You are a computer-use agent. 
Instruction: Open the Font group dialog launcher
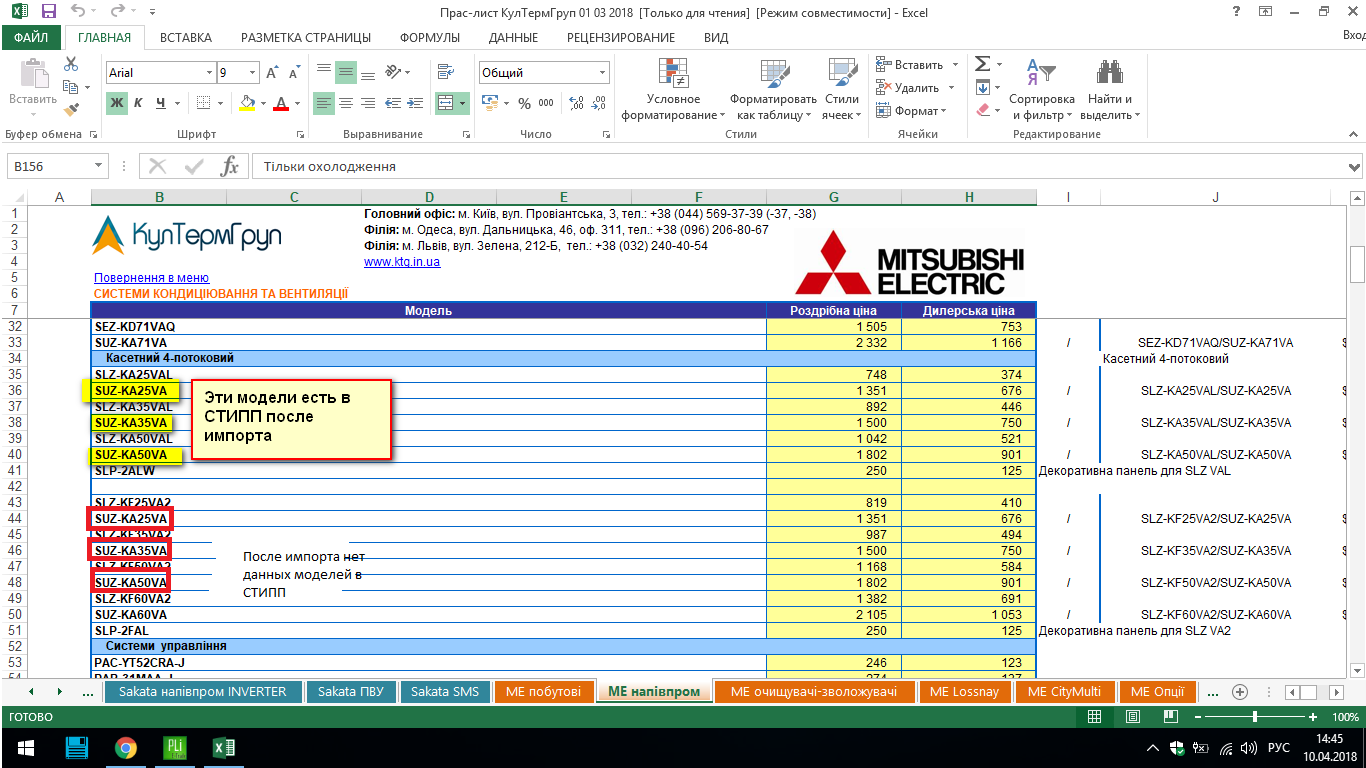pyautogui.click(x=300, y=134)
